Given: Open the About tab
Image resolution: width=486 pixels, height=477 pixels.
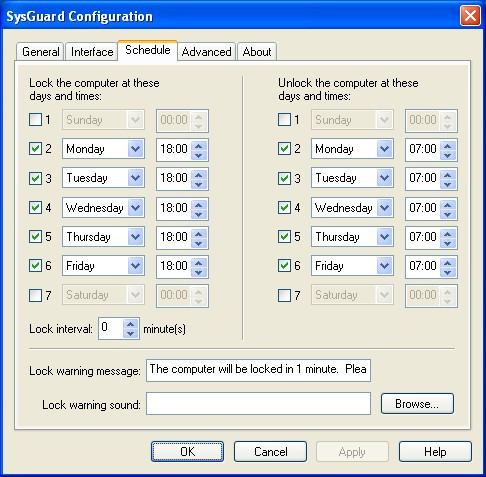Looking at the screenshot, I should [257, 52].
